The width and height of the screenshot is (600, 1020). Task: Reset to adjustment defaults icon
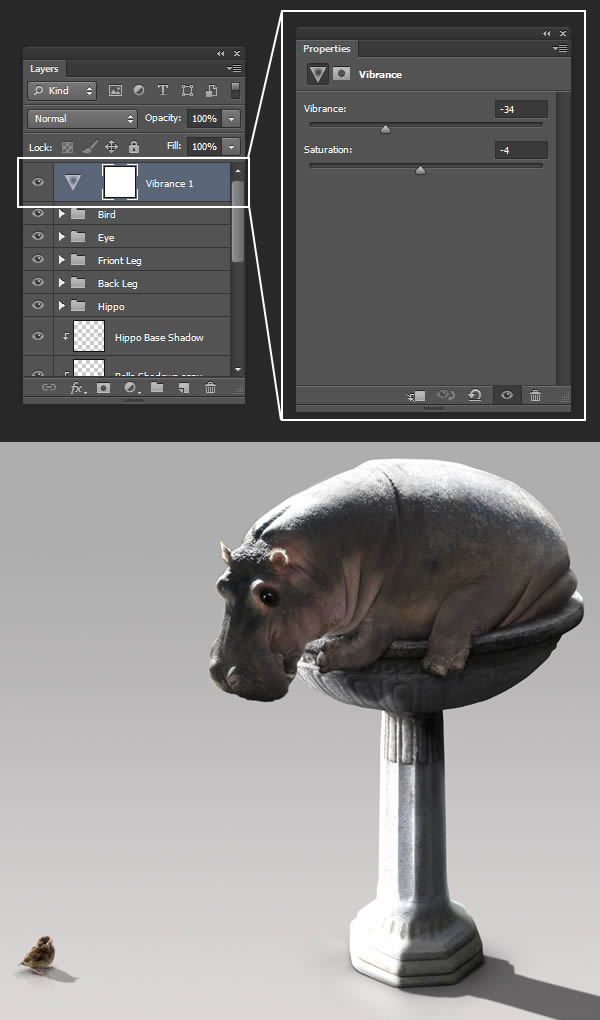[x=475, y=395]
